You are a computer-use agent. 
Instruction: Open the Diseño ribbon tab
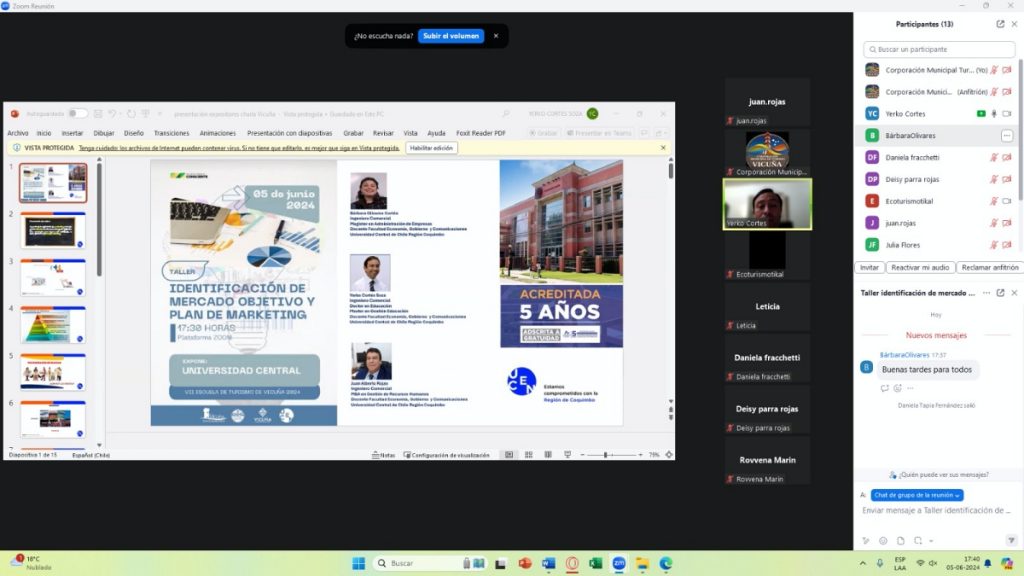tap(133, 133)
